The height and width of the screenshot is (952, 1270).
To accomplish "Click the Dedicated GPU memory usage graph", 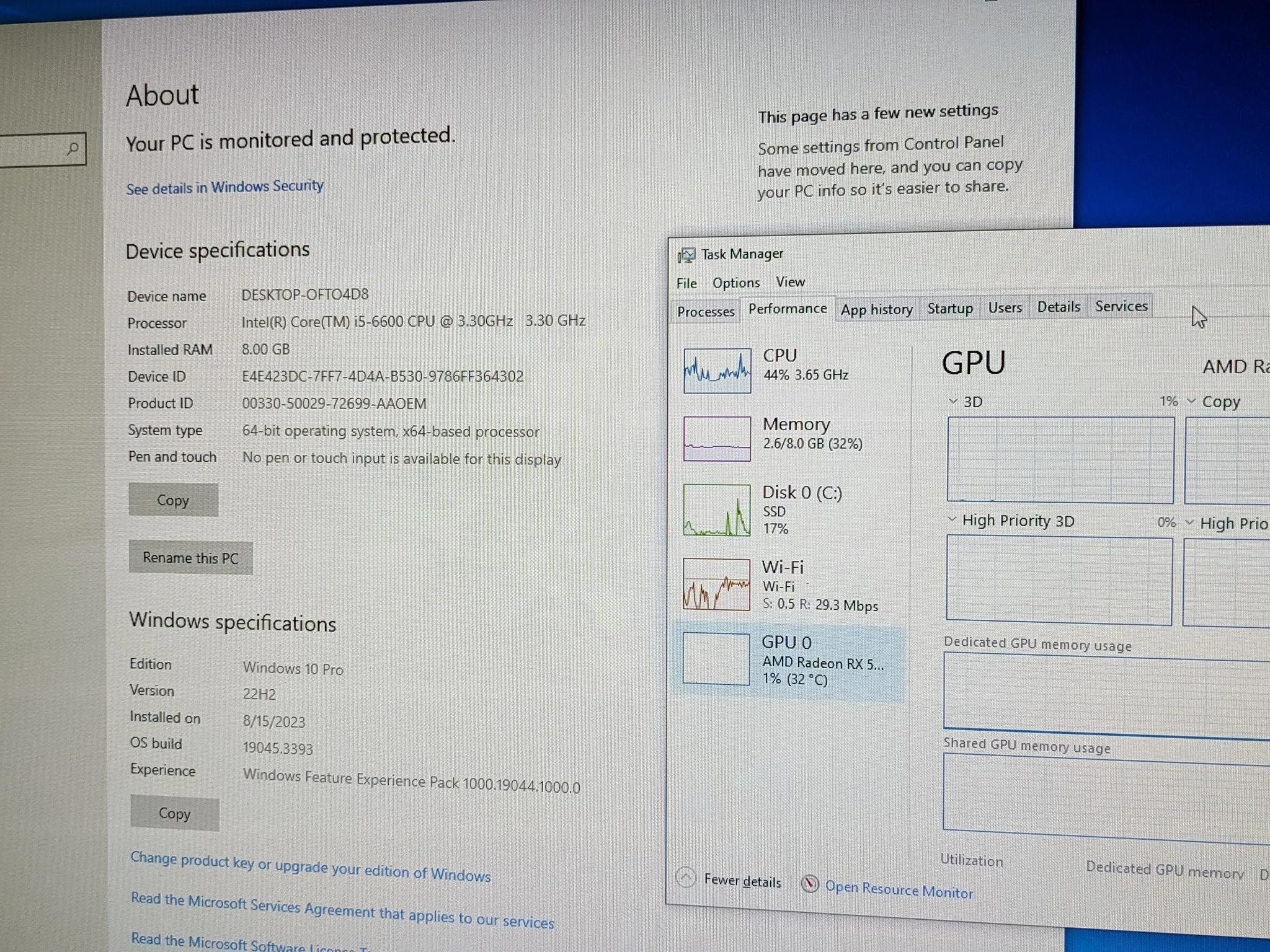I will click(x=1106, y=697).
